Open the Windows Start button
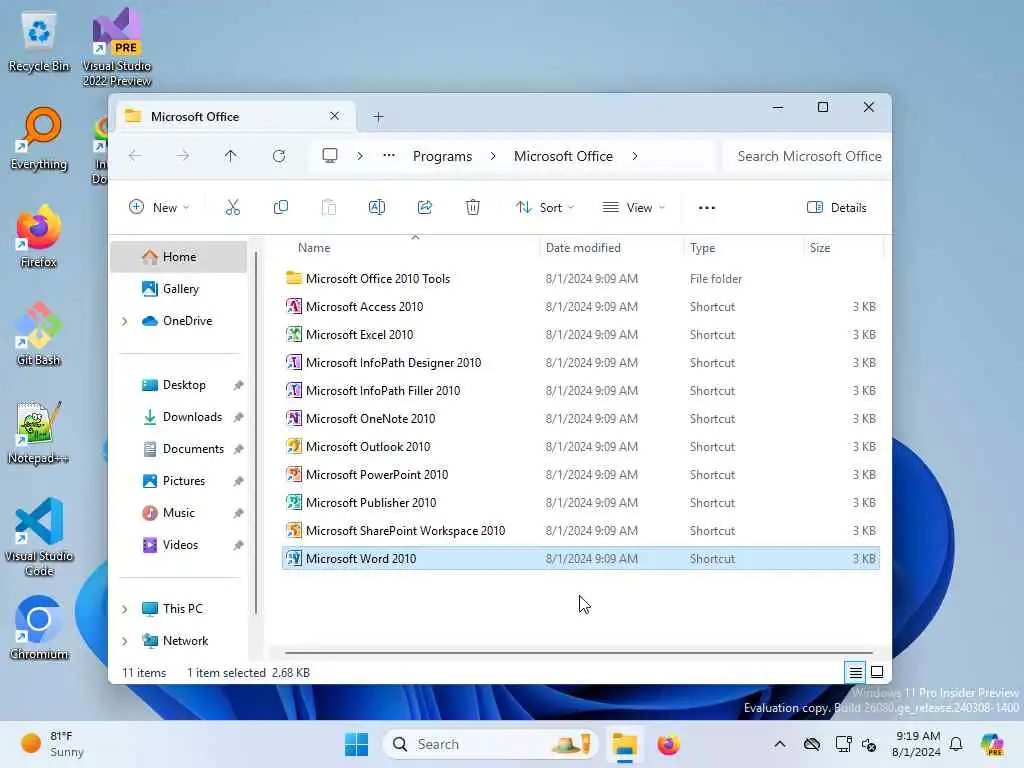The height and width of the screenshot is (768, 1024). (356, 744)
